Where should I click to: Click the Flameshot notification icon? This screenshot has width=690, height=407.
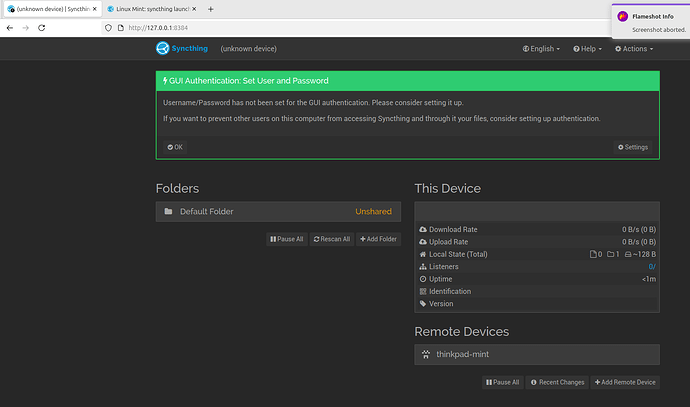622,17
